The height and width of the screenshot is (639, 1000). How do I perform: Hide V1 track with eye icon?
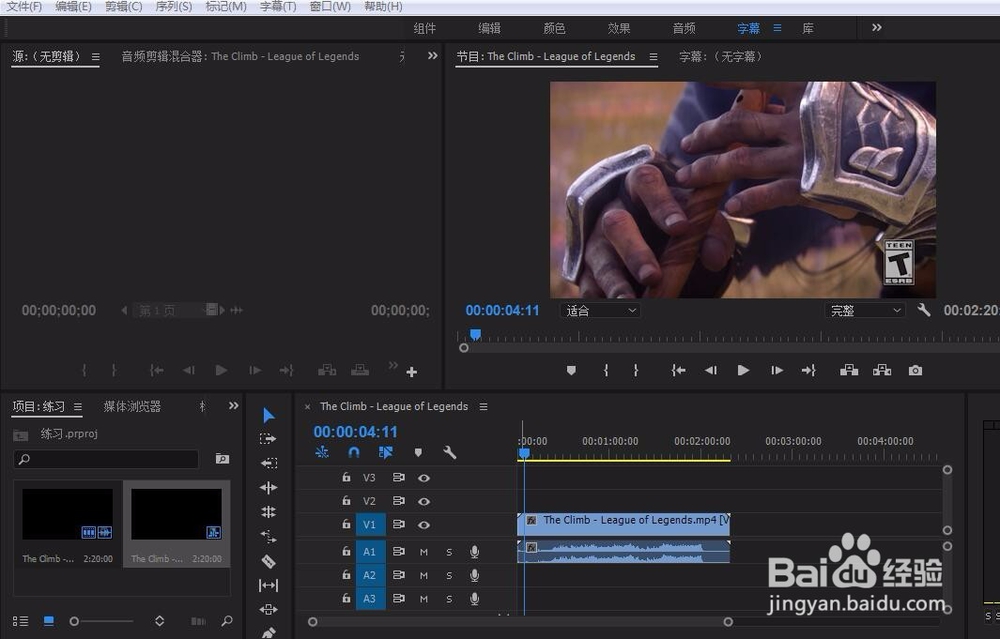(423, 525)
